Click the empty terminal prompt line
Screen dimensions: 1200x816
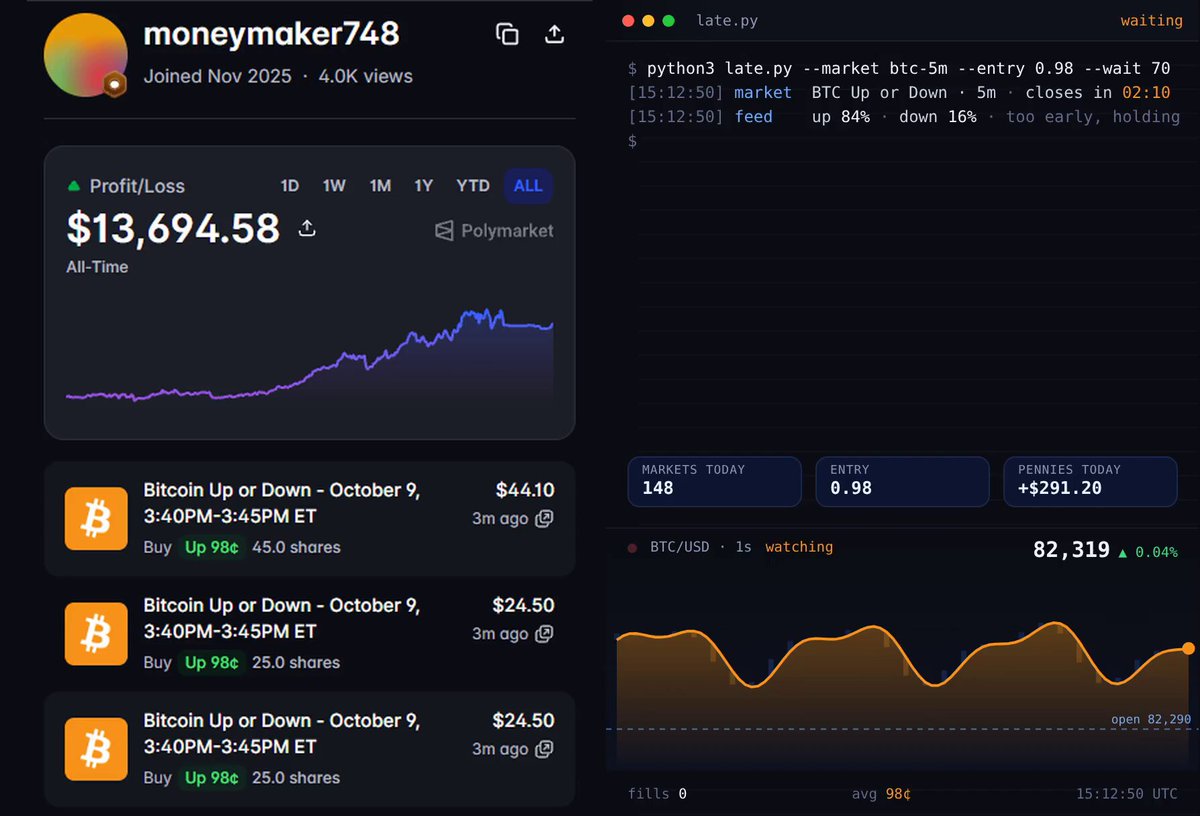point(632,141)
